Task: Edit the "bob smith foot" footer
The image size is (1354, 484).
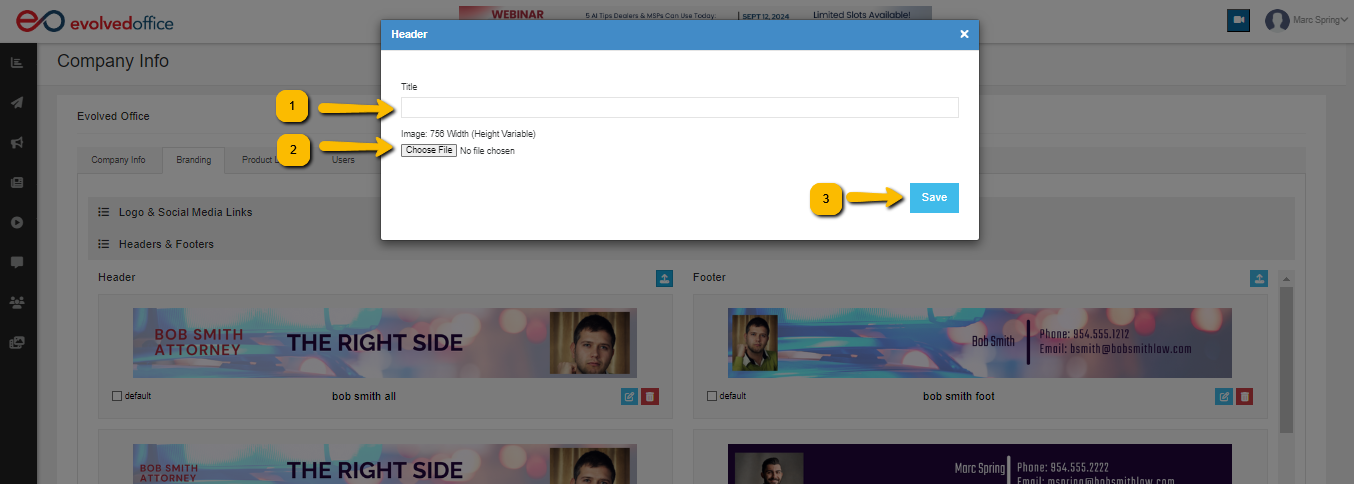Action: point(1224,397)
